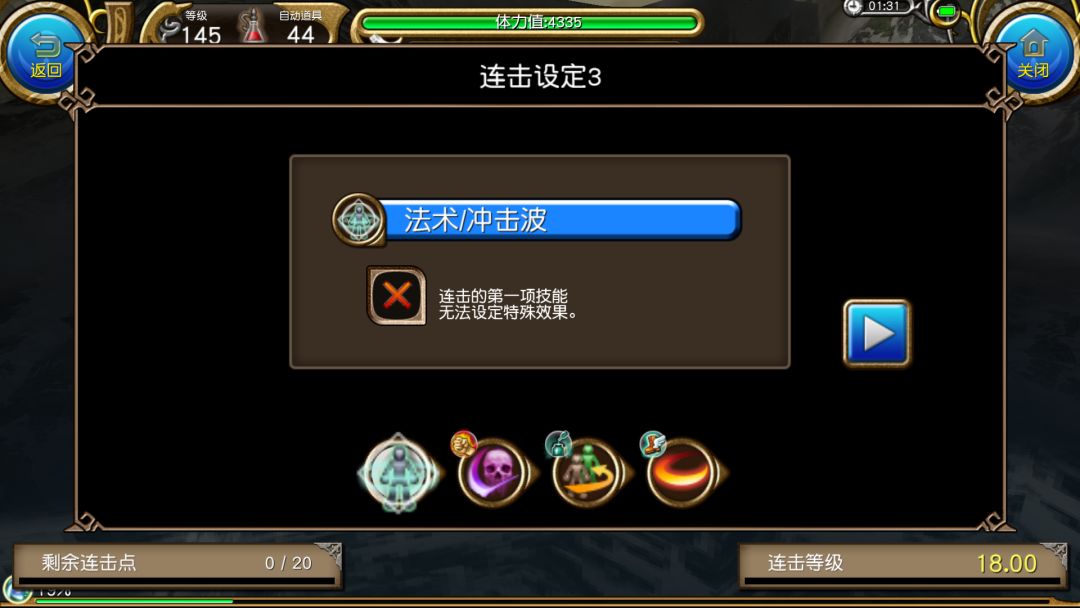The image size is (1080, 608).
Task: Tap the 关闭 home button
Action: click(1032, 54)
